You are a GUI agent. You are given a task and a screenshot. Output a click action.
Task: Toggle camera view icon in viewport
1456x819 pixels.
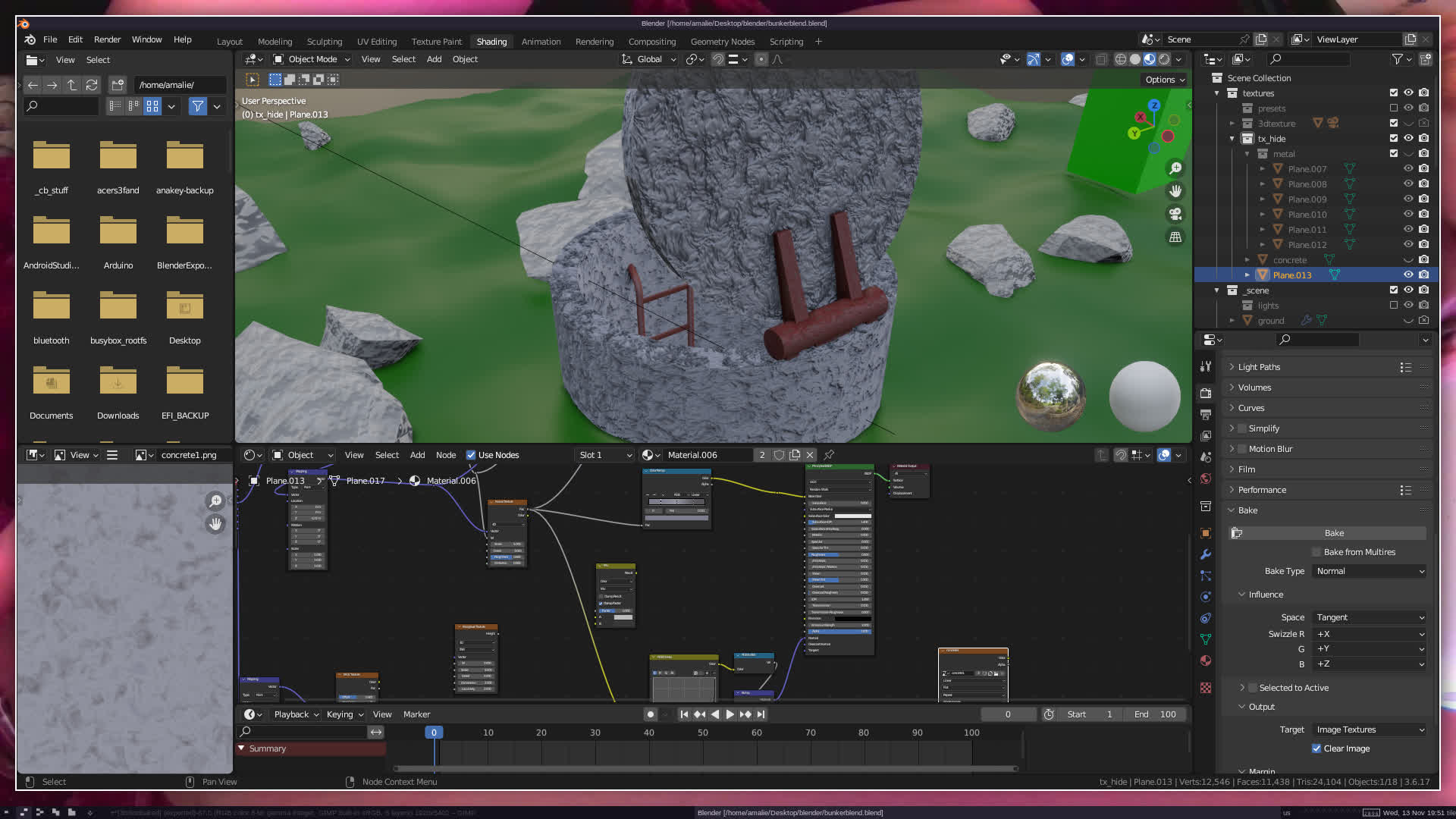(1175, 214)
